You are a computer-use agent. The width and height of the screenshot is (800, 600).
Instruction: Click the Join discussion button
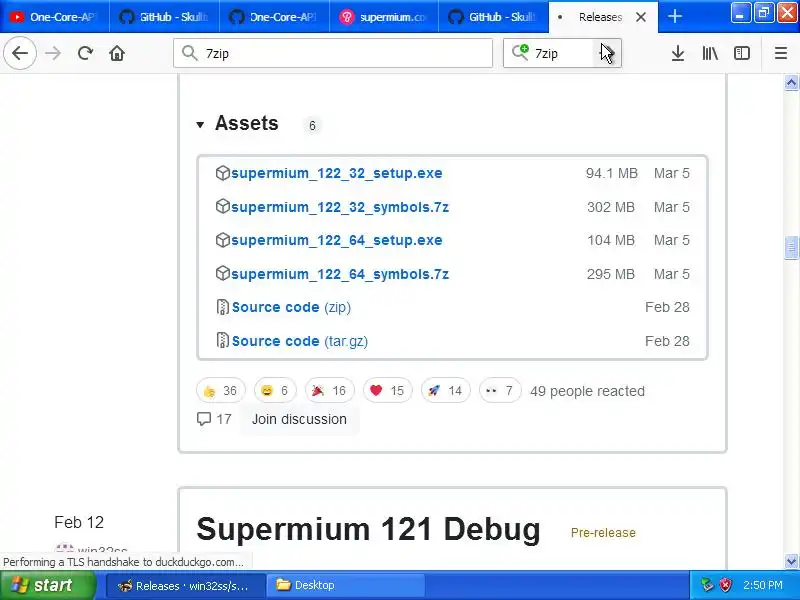[x=299, y=419]
